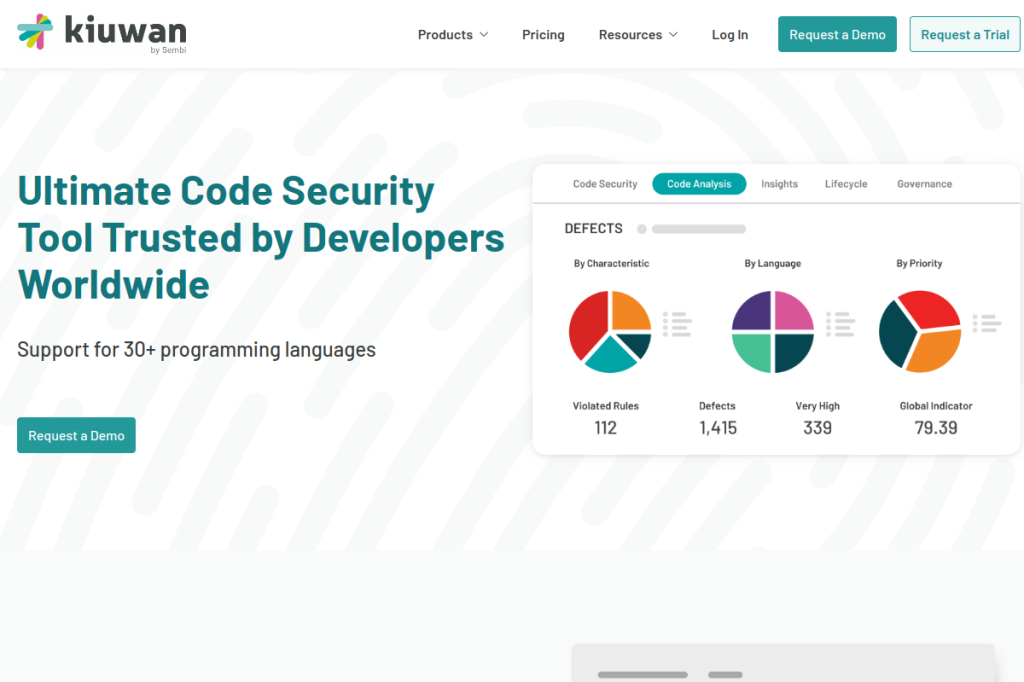Open the Governance tab

[x=924, y=184]
